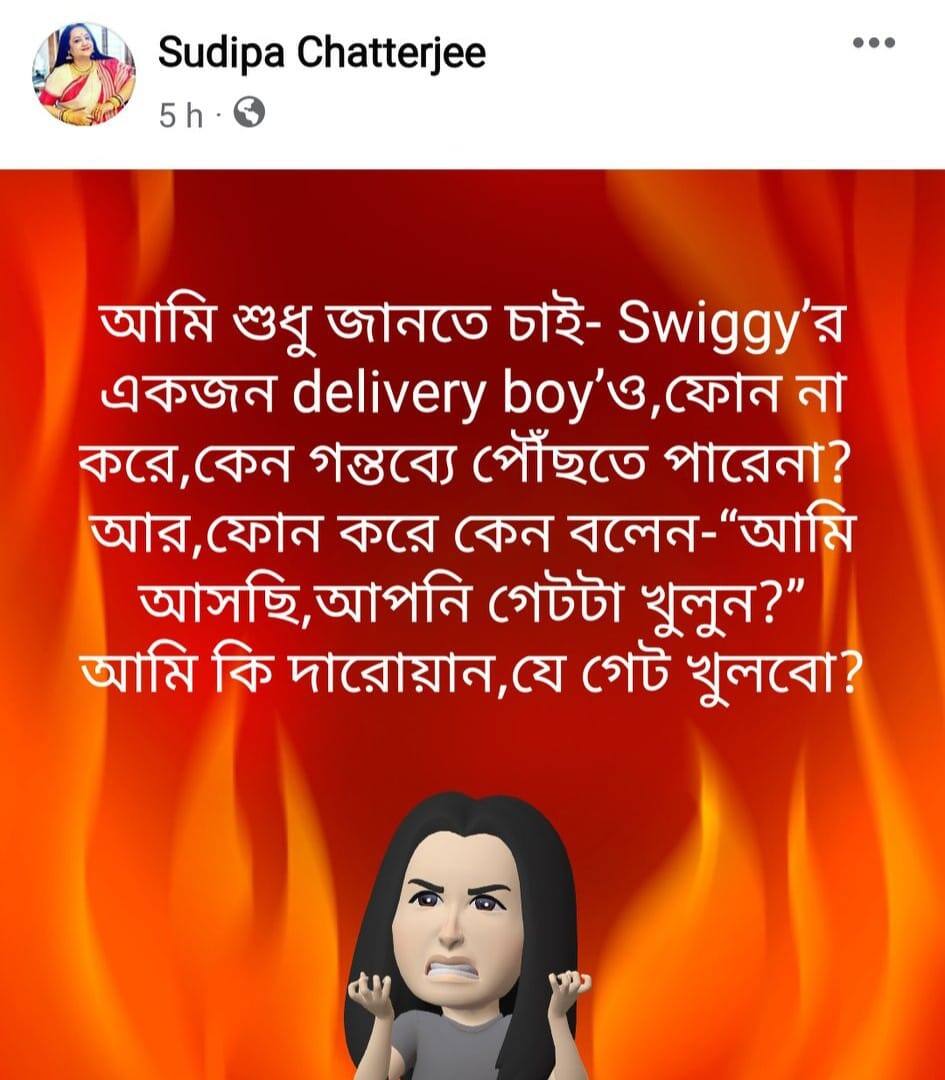Image resolution: width=945 pixels, height=1080 pixels.
Task: Open the three-dot post options menu
Action: pos(873,43)
